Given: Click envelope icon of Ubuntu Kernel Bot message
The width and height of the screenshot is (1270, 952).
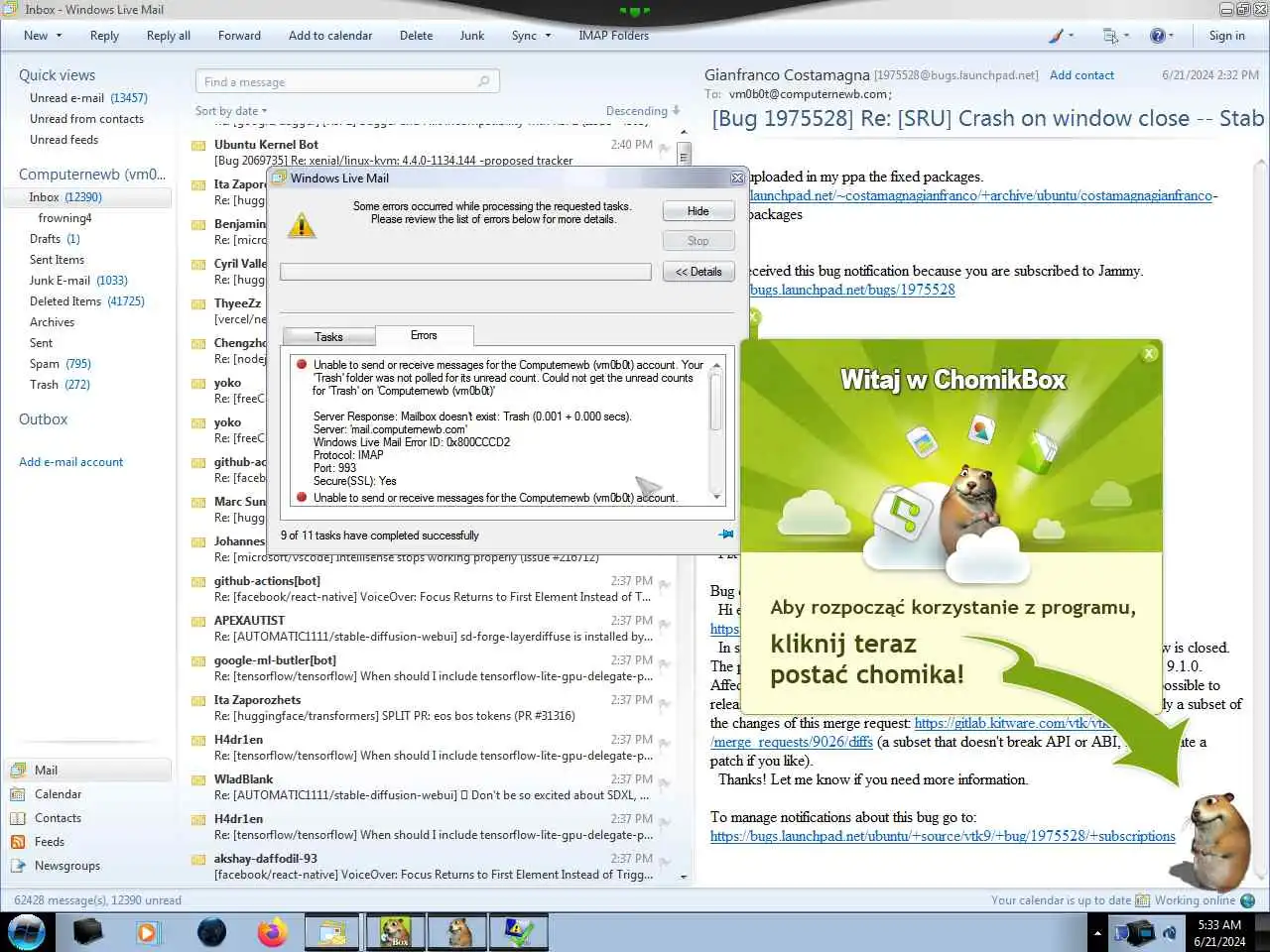Looking at the screenshot, I should [198, 145].
